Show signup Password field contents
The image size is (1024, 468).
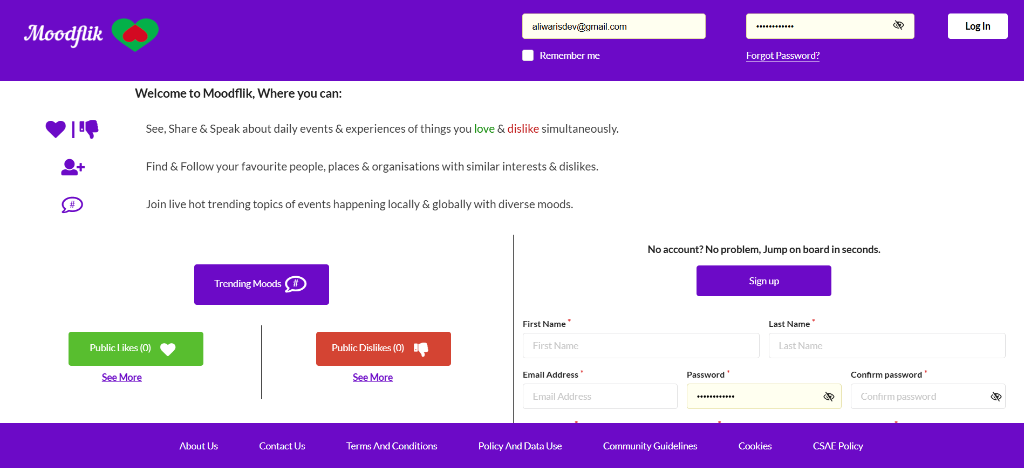coord(829,396)
